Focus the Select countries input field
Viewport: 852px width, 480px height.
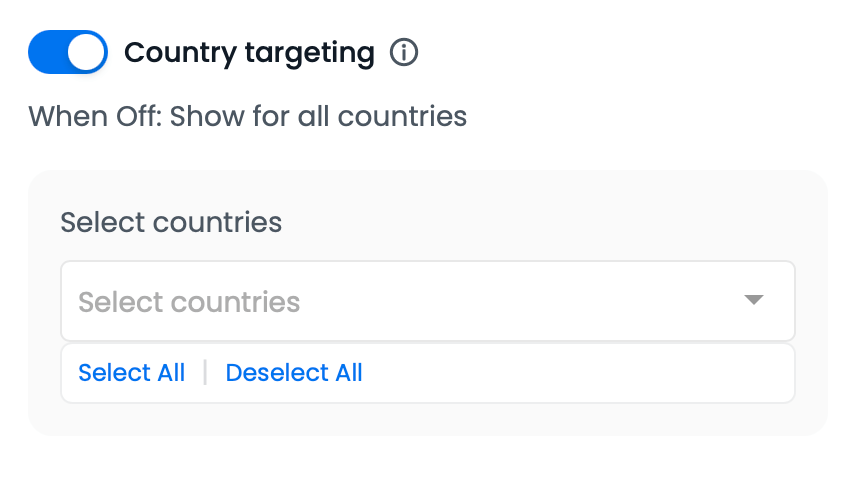click(x=400, y=301)
